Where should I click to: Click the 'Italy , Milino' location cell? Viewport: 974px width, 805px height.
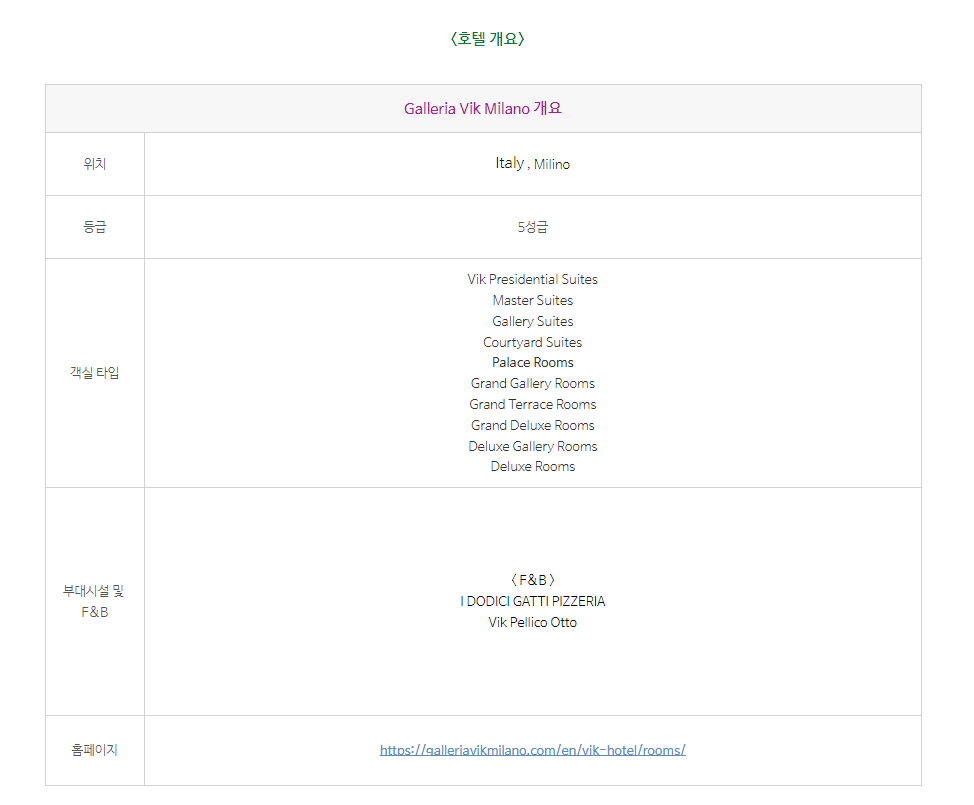(x=532, y=163)
